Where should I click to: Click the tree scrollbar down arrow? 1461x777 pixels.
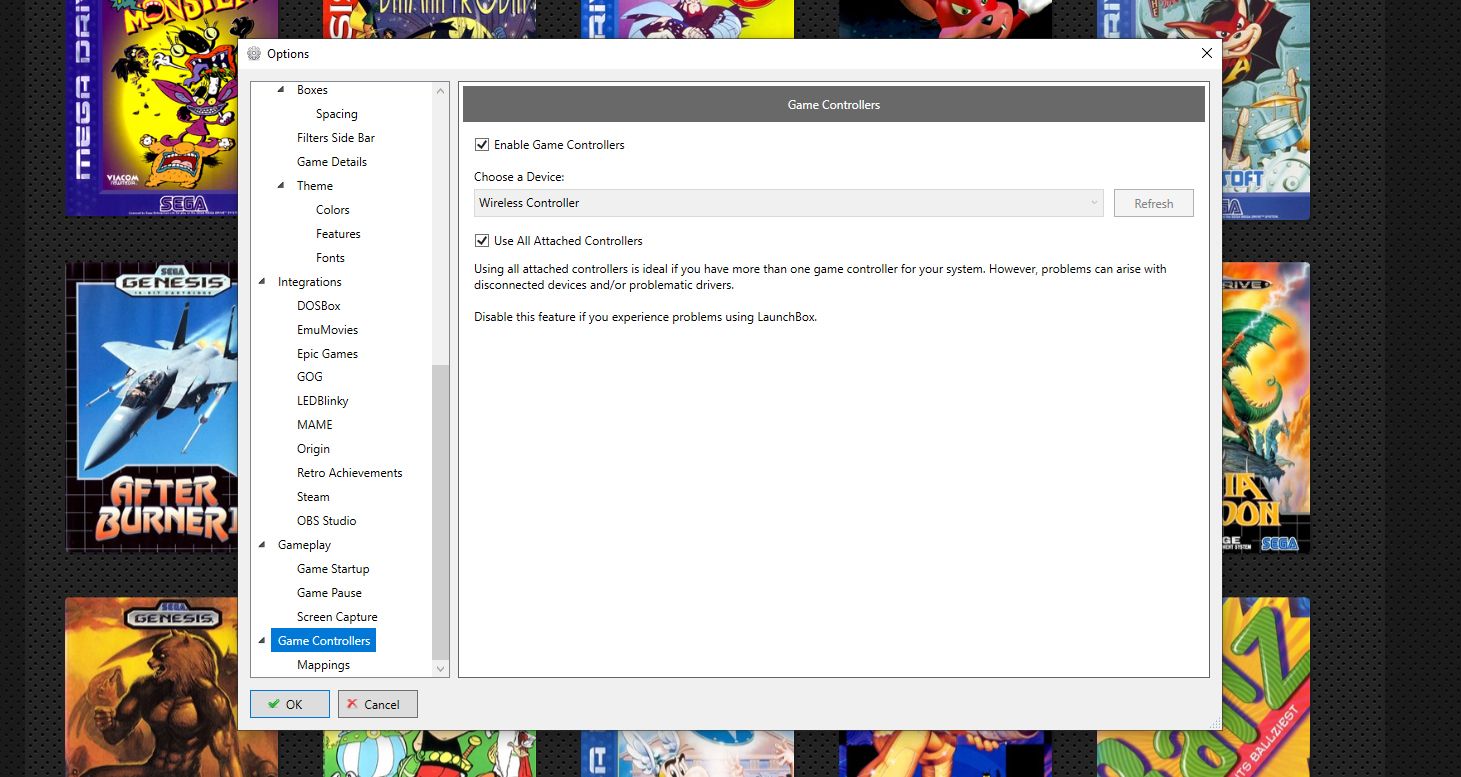coord(441,668)
